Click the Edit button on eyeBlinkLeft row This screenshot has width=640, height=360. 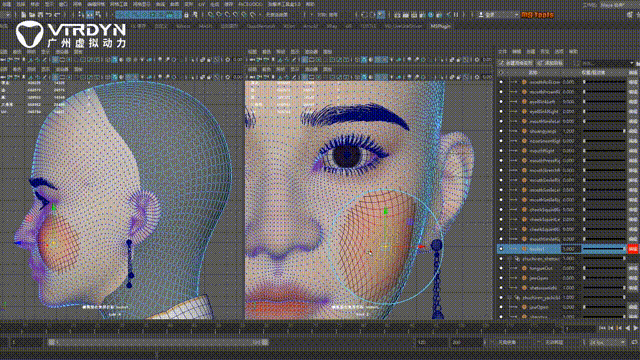pyautogui.click(x=633, y=102)
